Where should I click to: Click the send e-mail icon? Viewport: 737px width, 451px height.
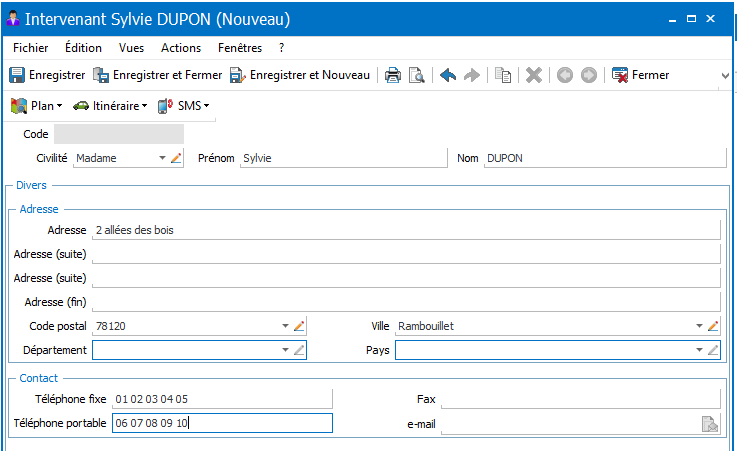tap(710, 424)
